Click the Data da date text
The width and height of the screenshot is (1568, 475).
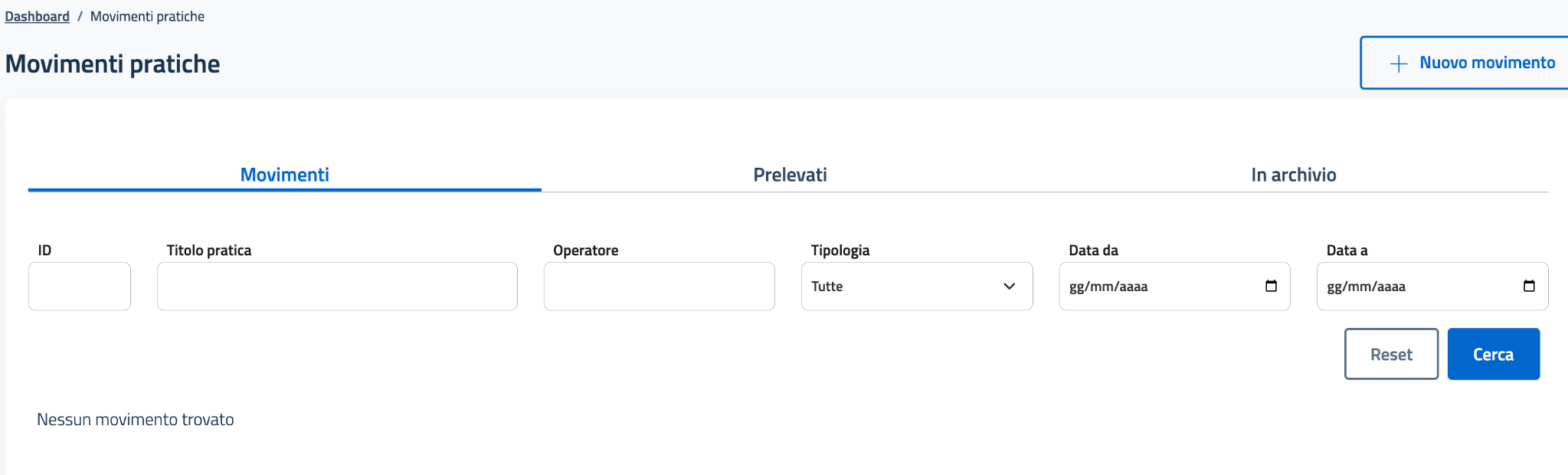point(1108,287)
